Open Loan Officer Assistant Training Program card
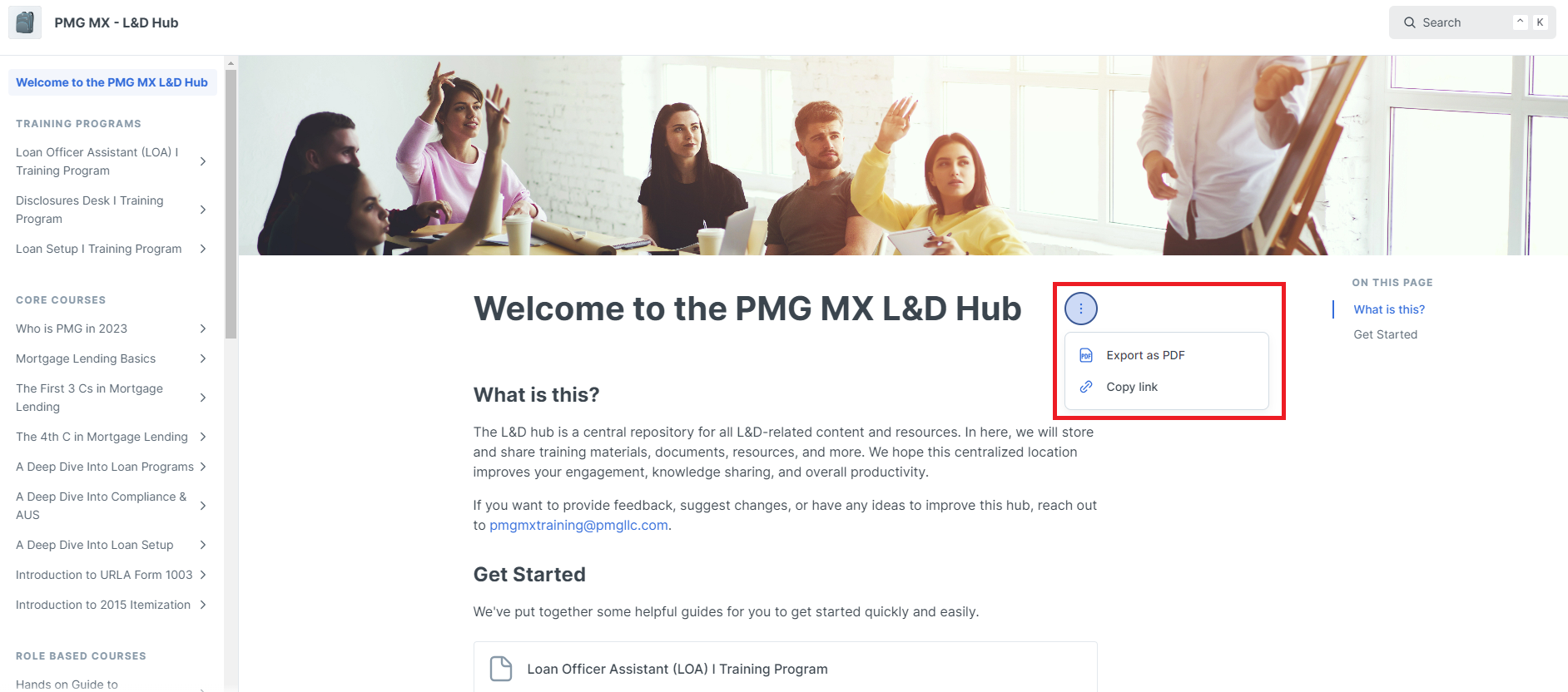Image resolution: width=1568 pixels, height=692 pixels. pos(785,667)
